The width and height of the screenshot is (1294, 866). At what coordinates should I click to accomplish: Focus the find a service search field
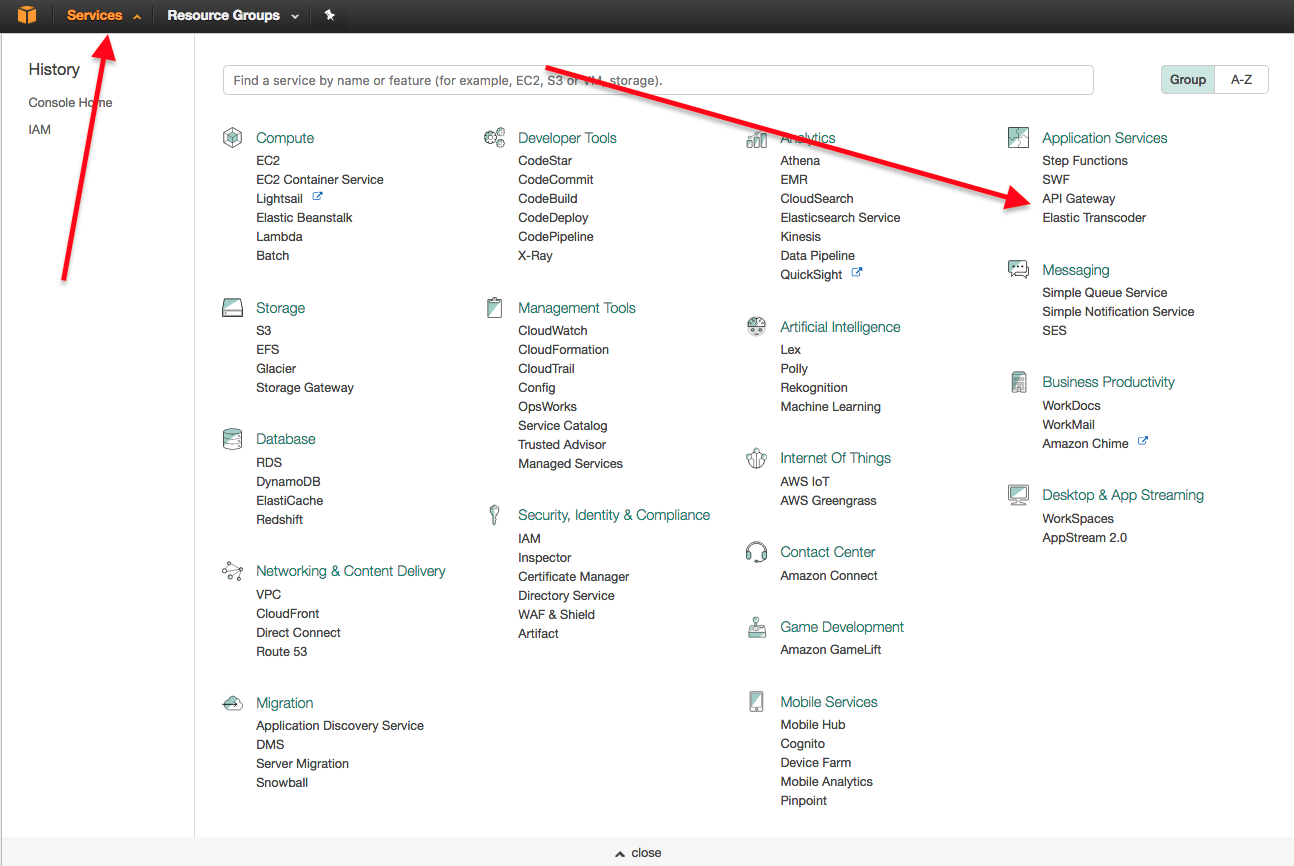coord(658,80)
